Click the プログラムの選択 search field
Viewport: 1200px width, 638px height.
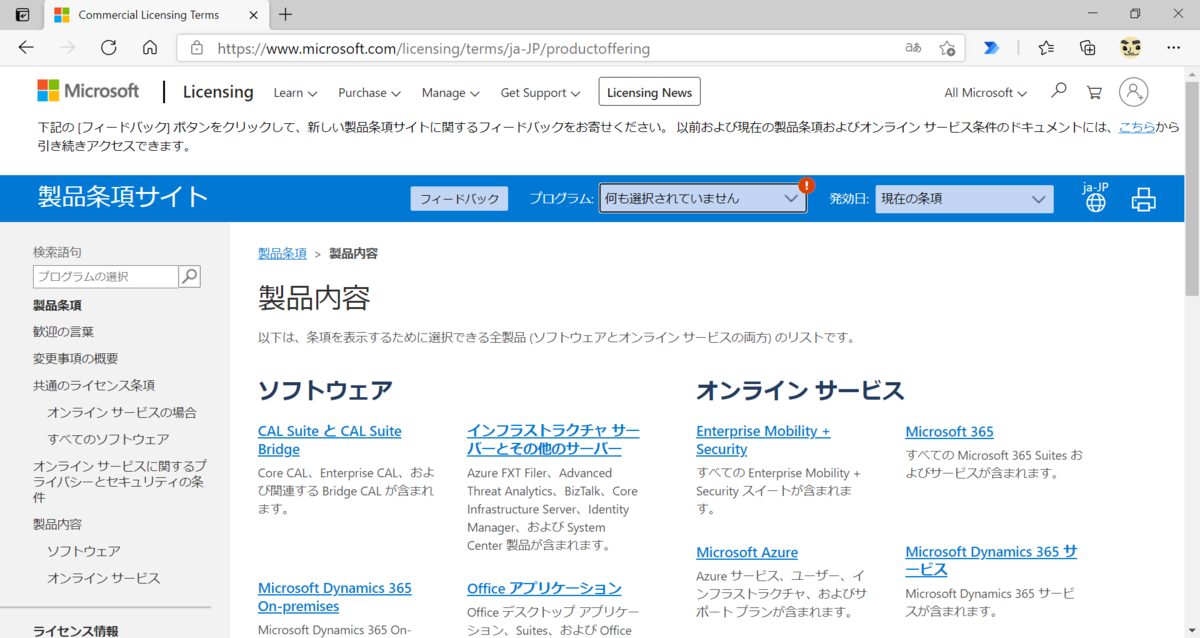pos(106,277)
